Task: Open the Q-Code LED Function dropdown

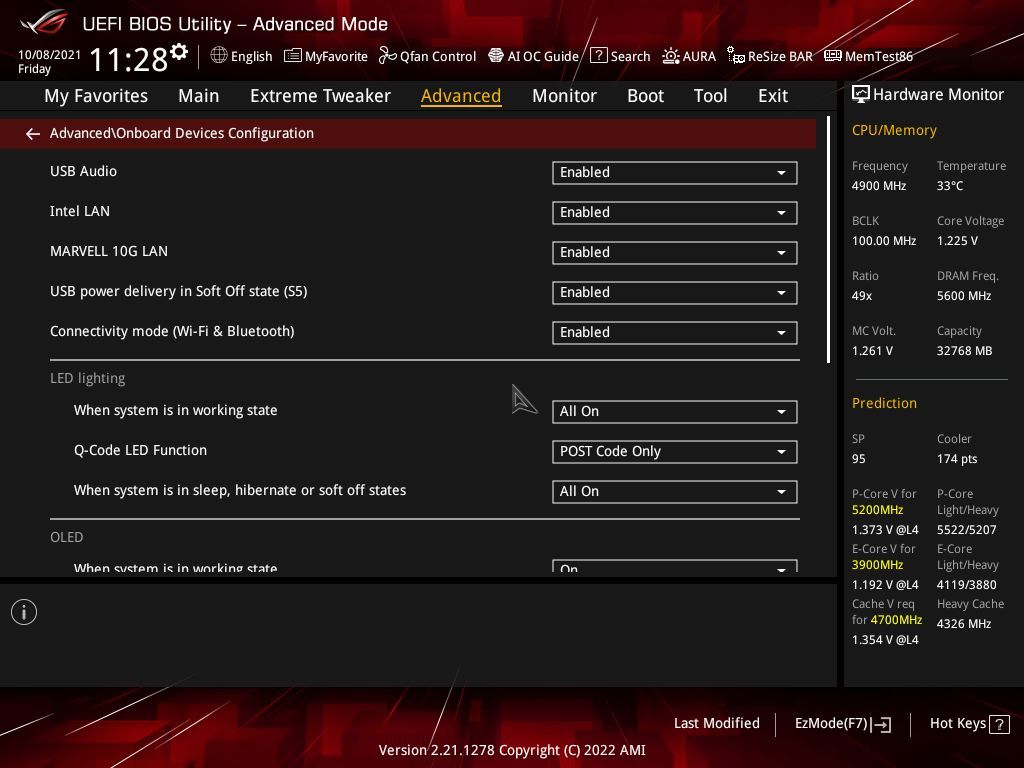Action: click(x=675, y=451)
